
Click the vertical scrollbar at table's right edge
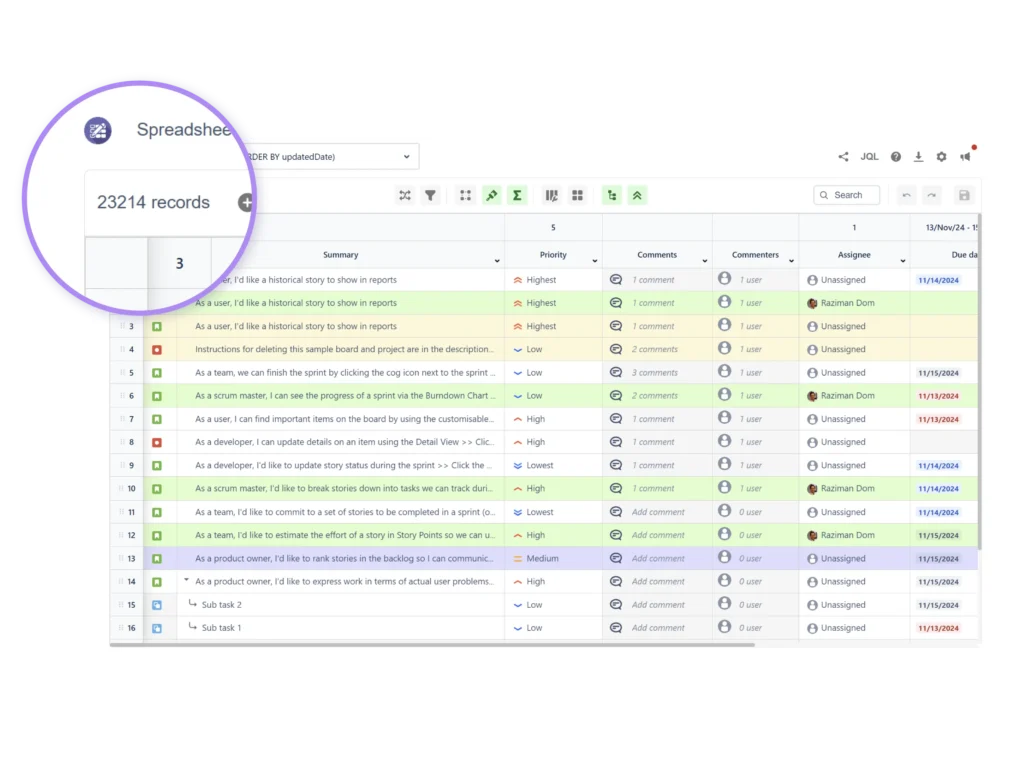tap(980, 382)
